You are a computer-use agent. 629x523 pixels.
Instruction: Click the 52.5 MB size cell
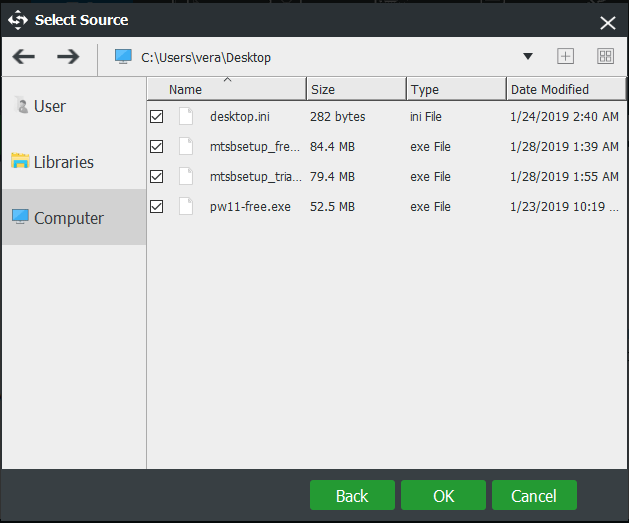(x=332, y=207)
